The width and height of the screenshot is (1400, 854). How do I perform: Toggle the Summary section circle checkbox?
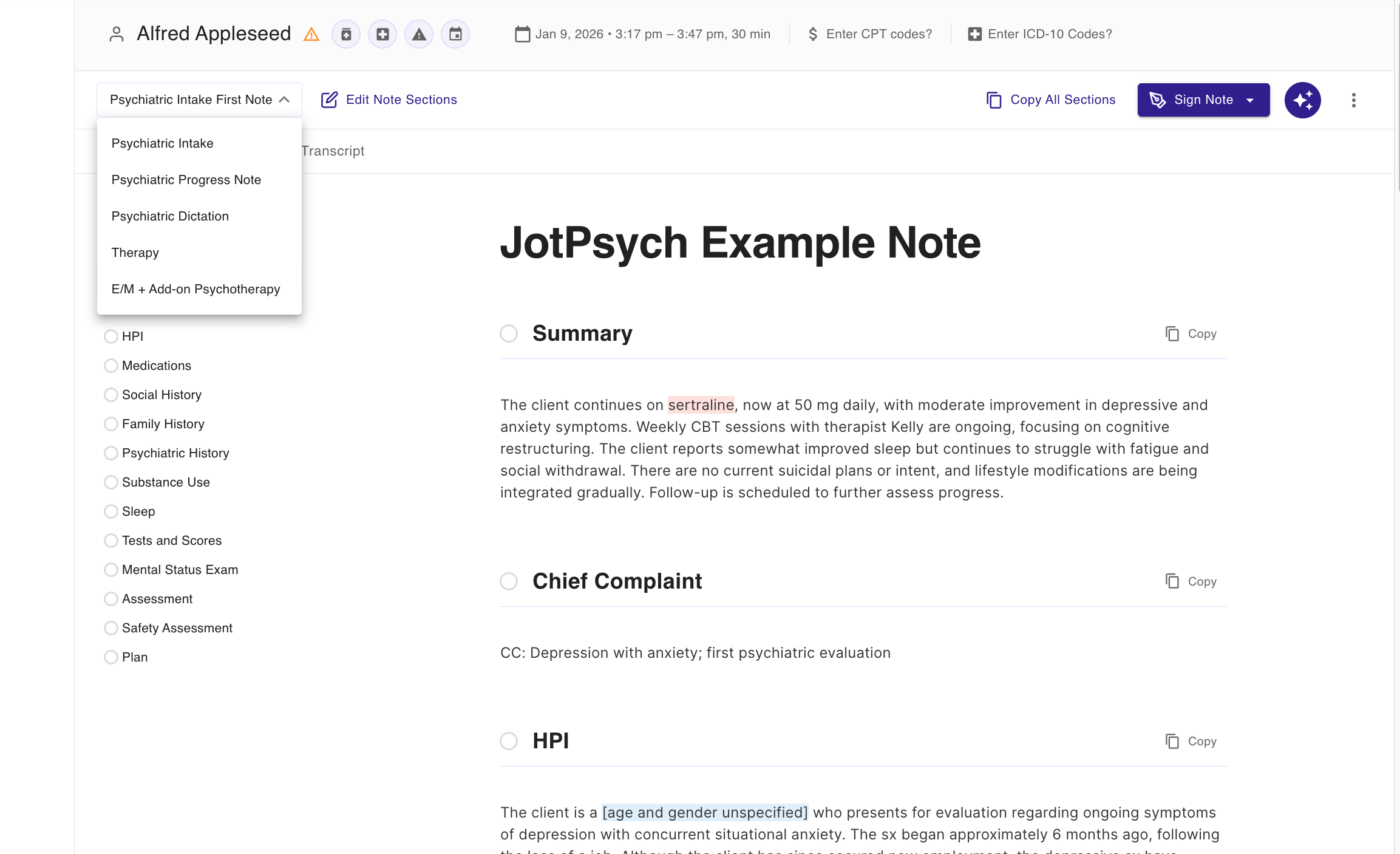tap(509, 333)
